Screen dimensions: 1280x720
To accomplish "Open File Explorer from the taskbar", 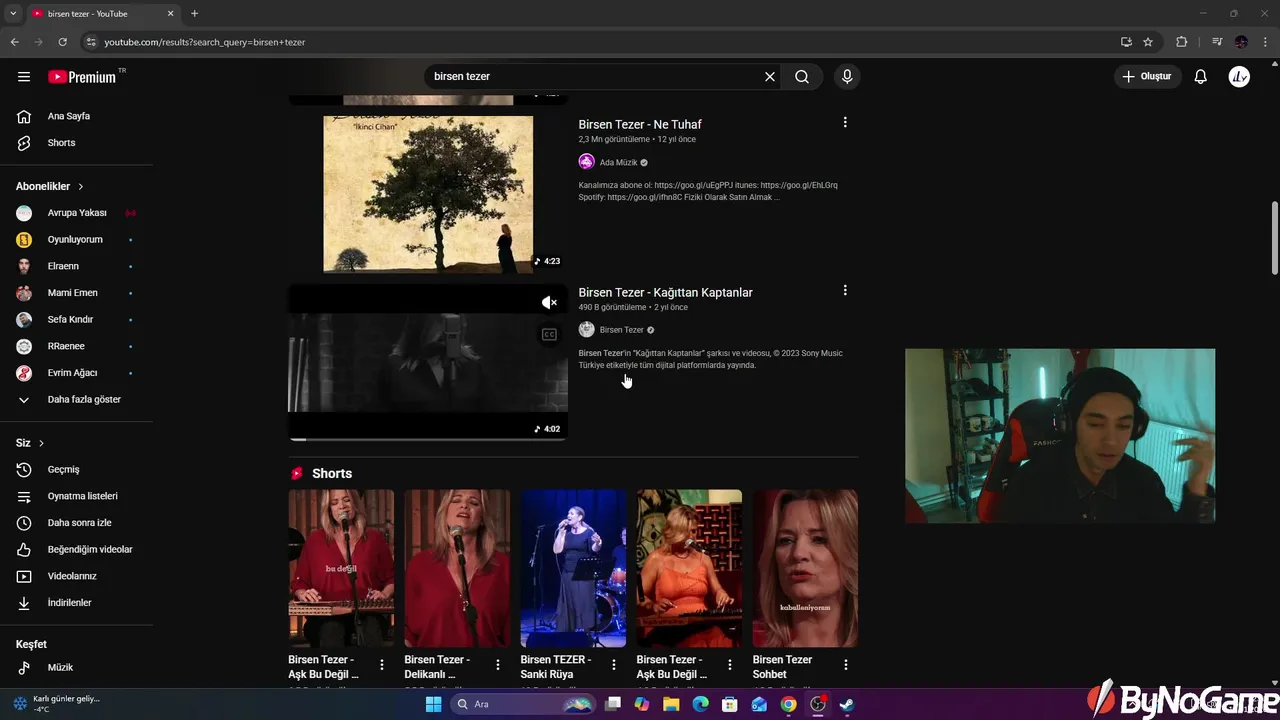I will (x=671, y=704).
